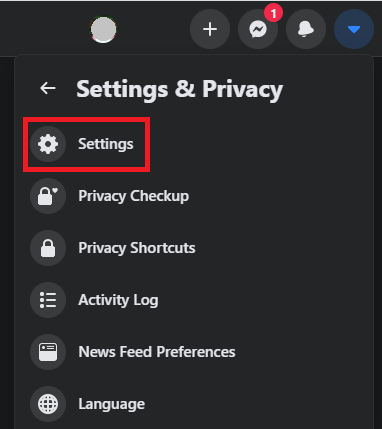Click the Privacy Checkup lock-heart icon
Screen dimensions: 382x429
(48, 196)
